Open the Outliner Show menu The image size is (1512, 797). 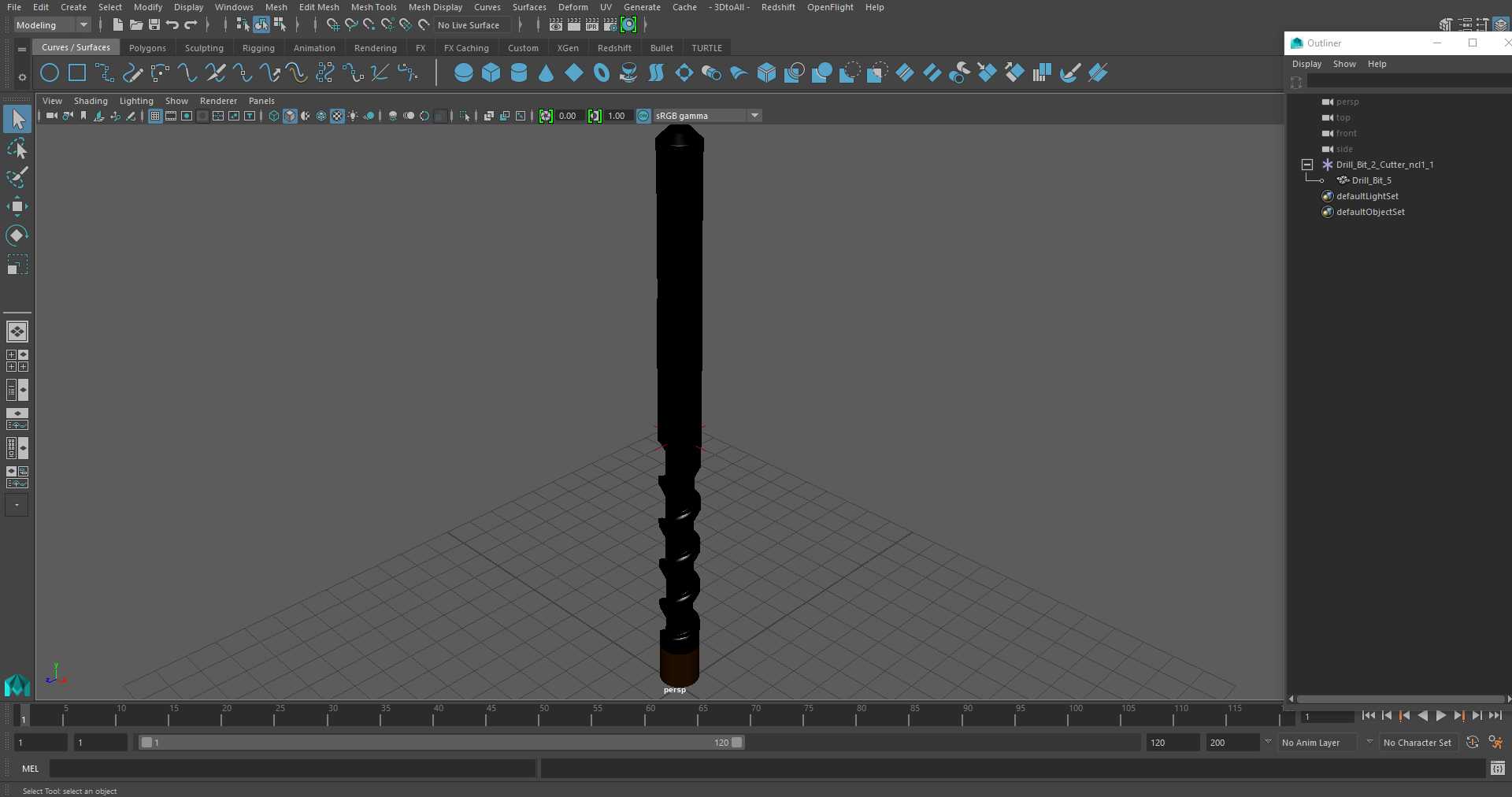tap(1344, 64)
